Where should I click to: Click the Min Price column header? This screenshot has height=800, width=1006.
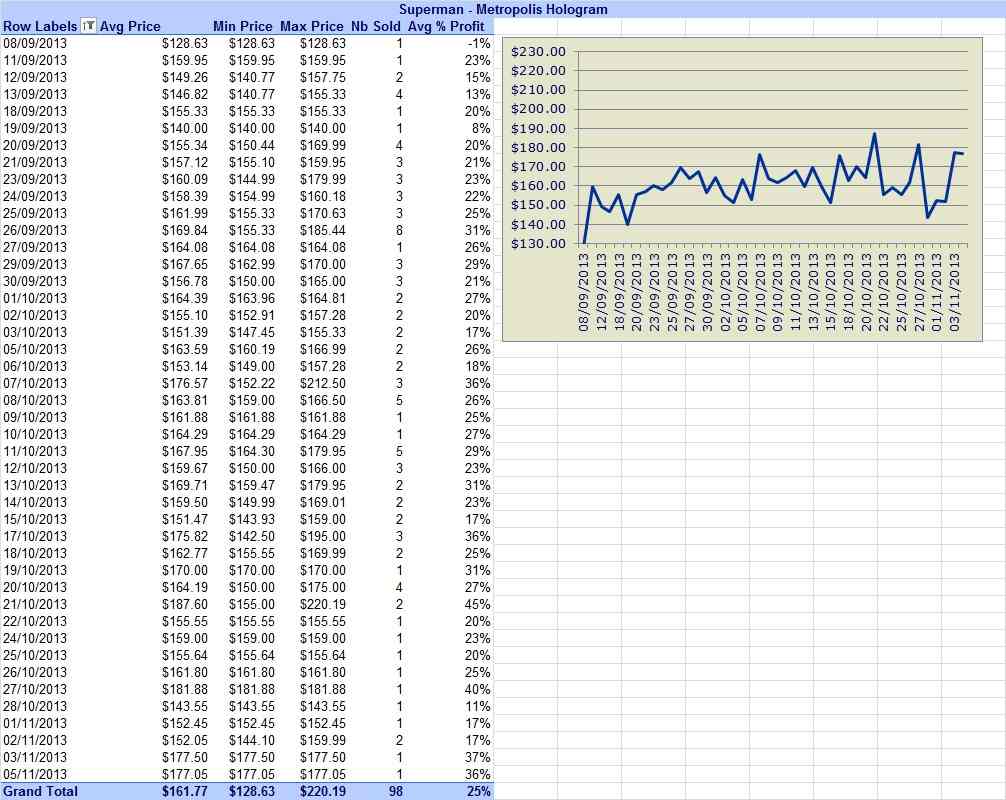click(x=243, y=26)
